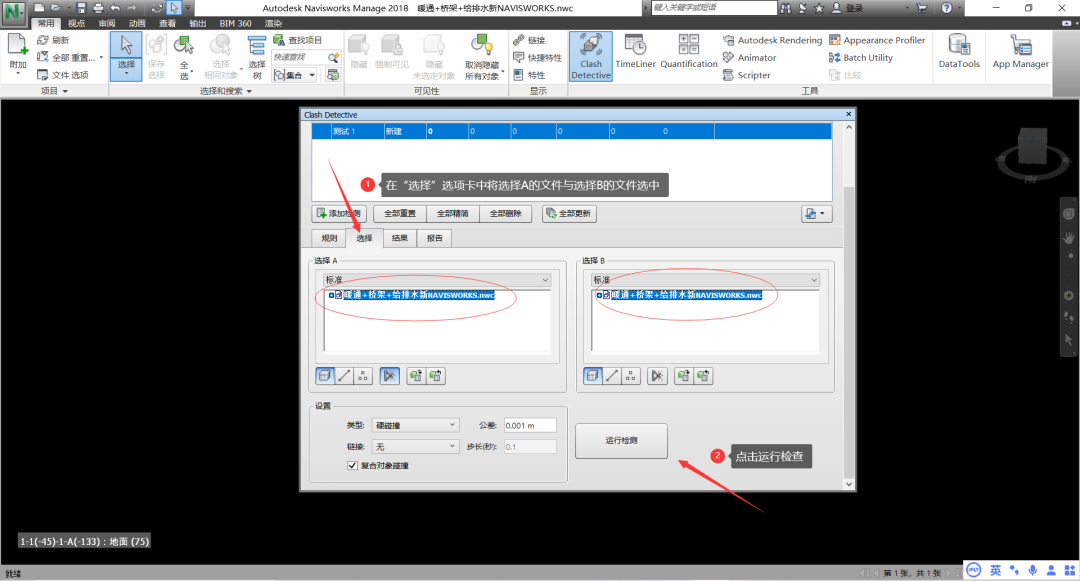Click the 添加检测 button

[x=340, y=213]
